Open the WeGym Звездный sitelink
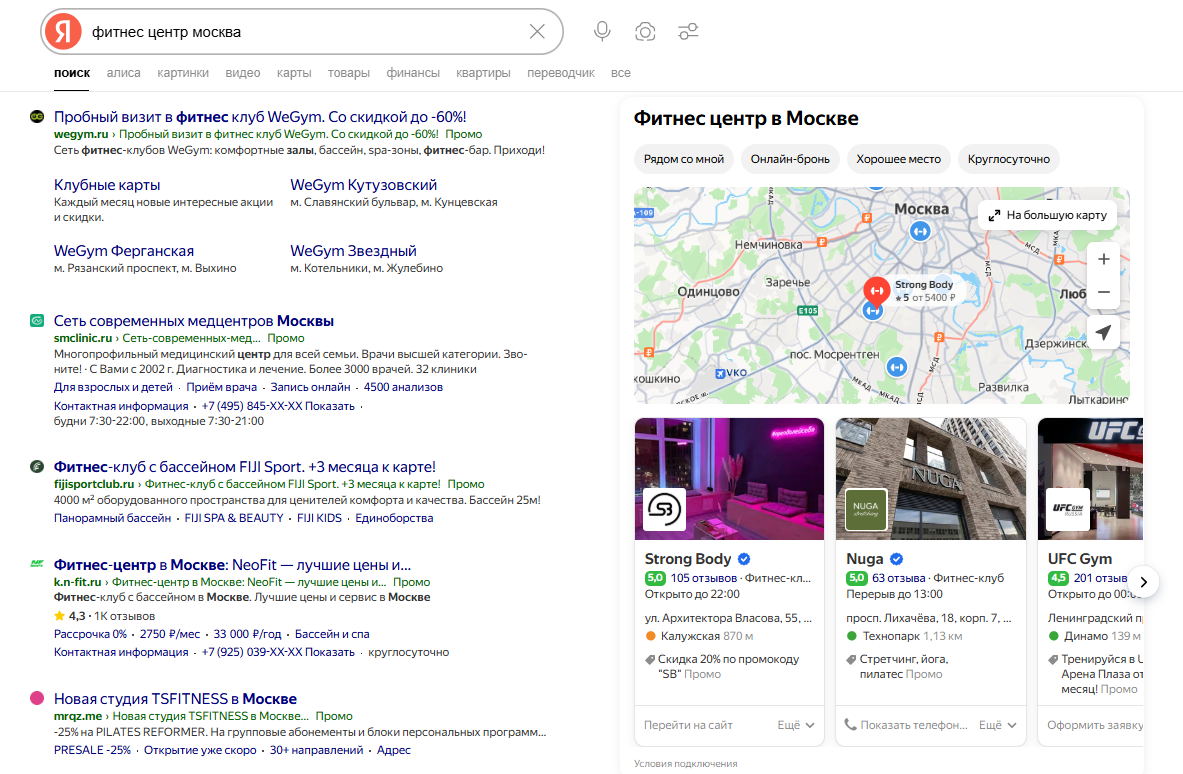This screenshot has width=1183, height=774. coord(353,250)
